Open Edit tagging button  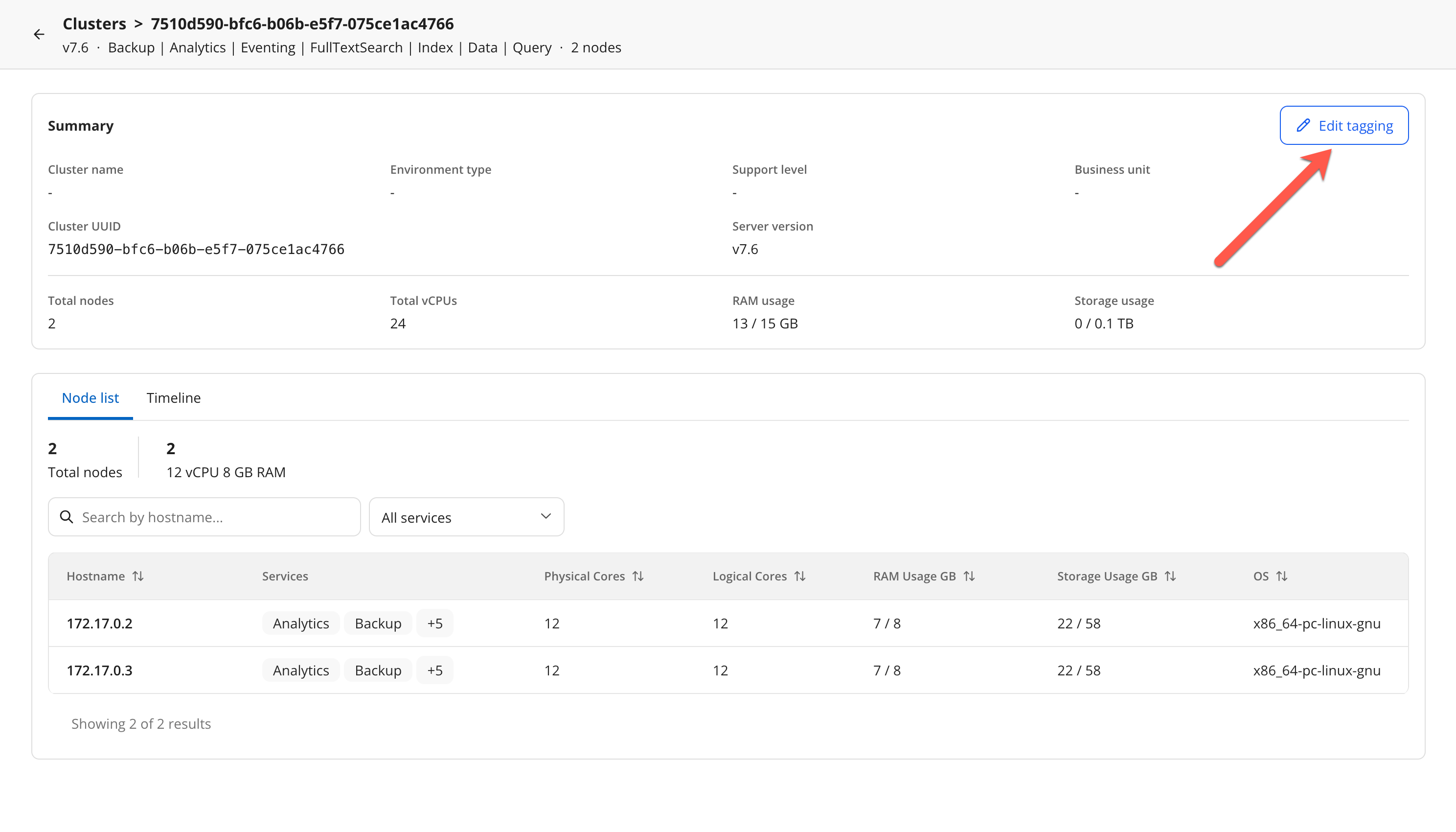click(x=1343, y=125)
